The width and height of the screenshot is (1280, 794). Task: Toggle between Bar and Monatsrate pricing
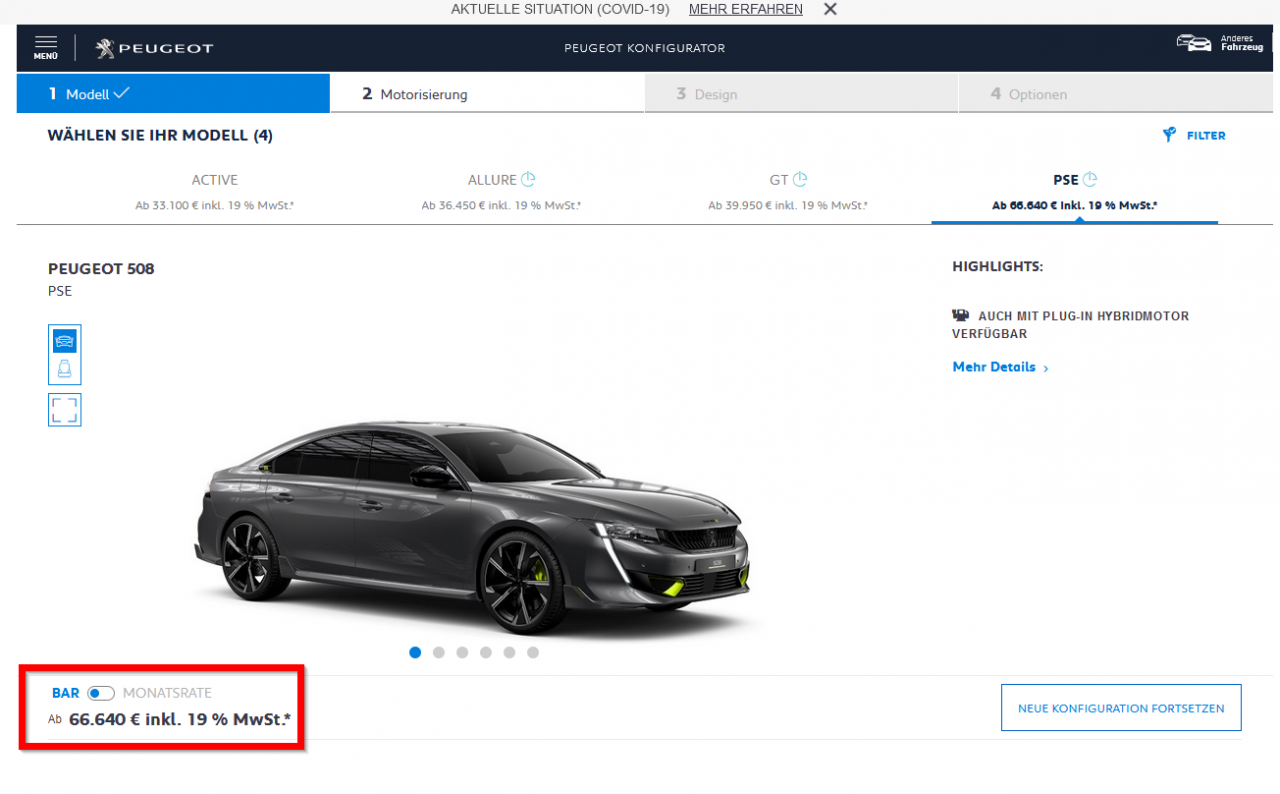click(x=101, y=693)
